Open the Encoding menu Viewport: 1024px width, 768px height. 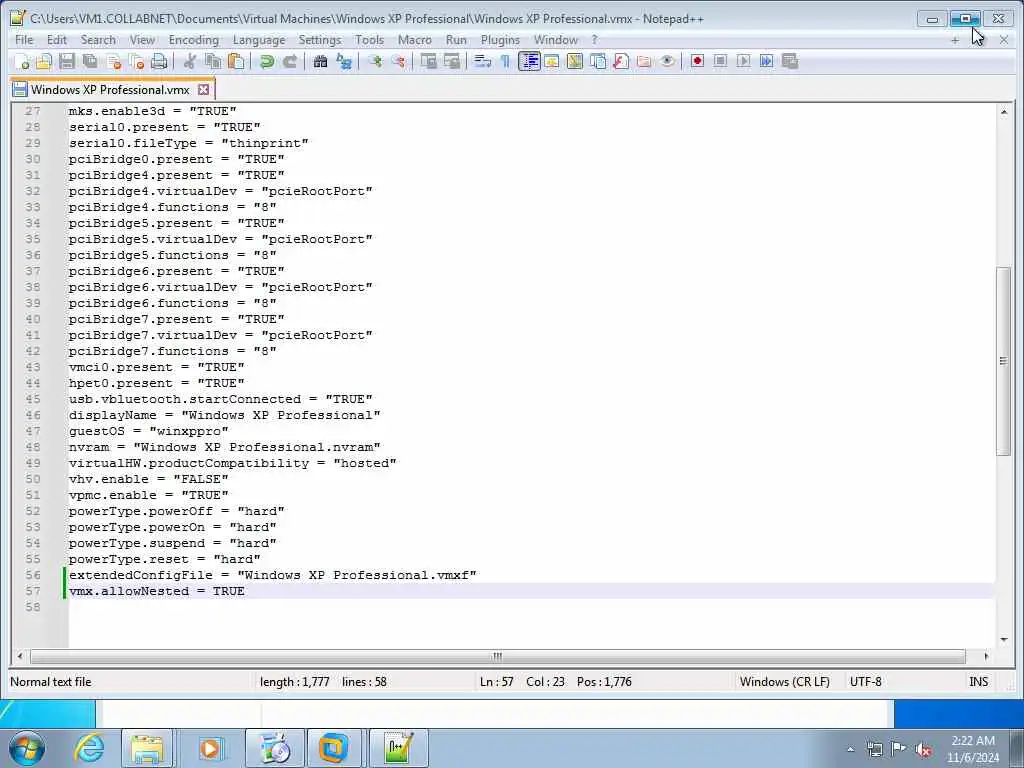(x=194, y=40)
